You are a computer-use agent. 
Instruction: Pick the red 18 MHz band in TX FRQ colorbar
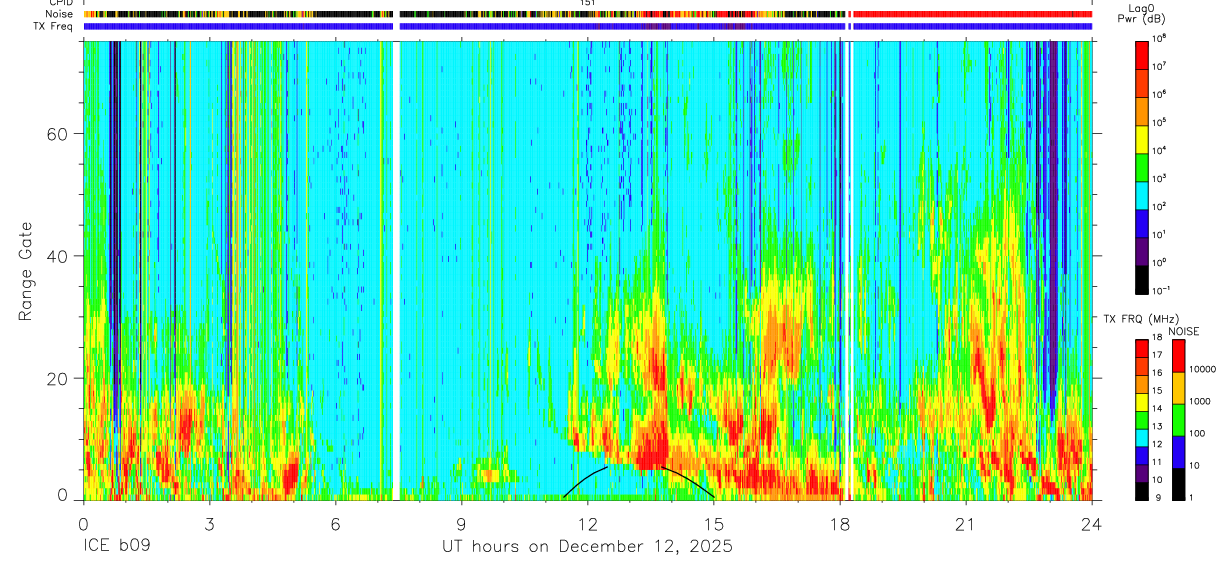click(x=1143, y=348)
